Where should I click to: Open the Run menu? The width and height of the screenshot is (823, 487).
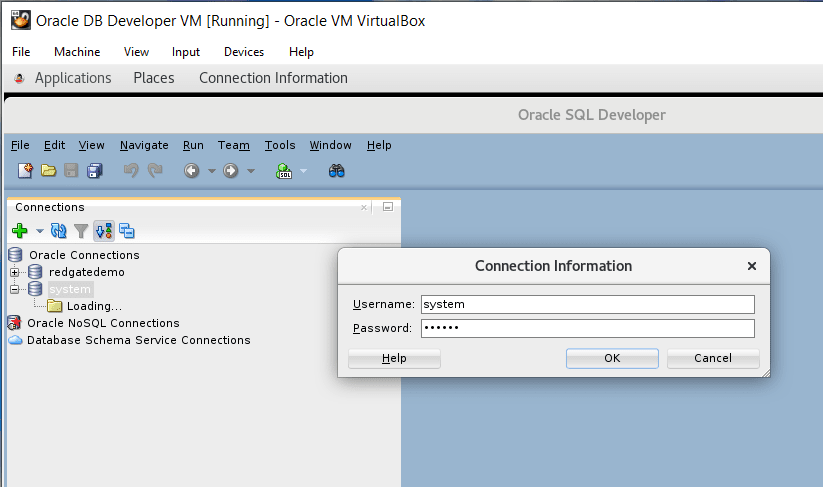point(193,145)
